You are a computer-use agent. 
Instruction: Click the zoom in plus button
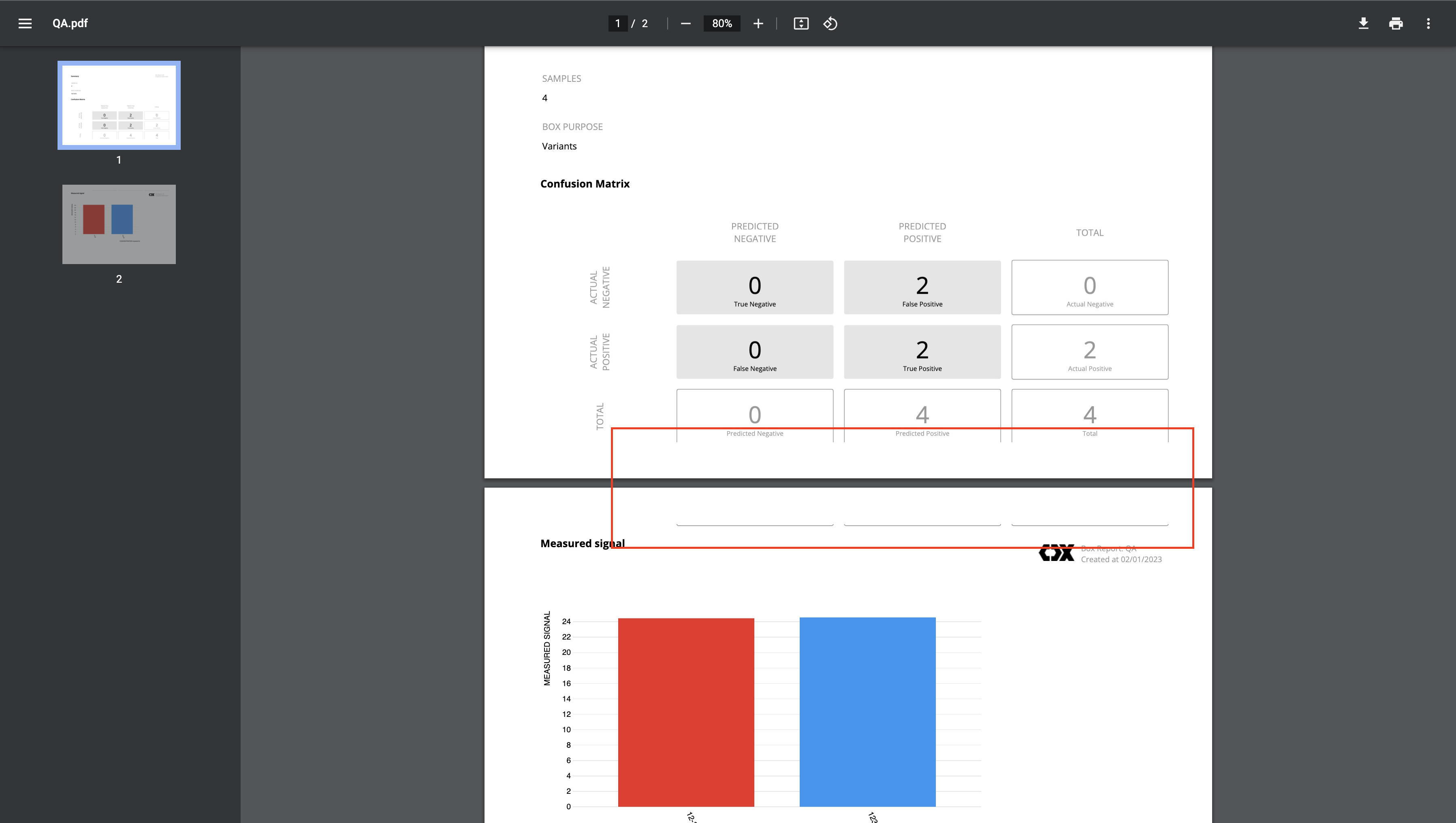coord(758,23)
